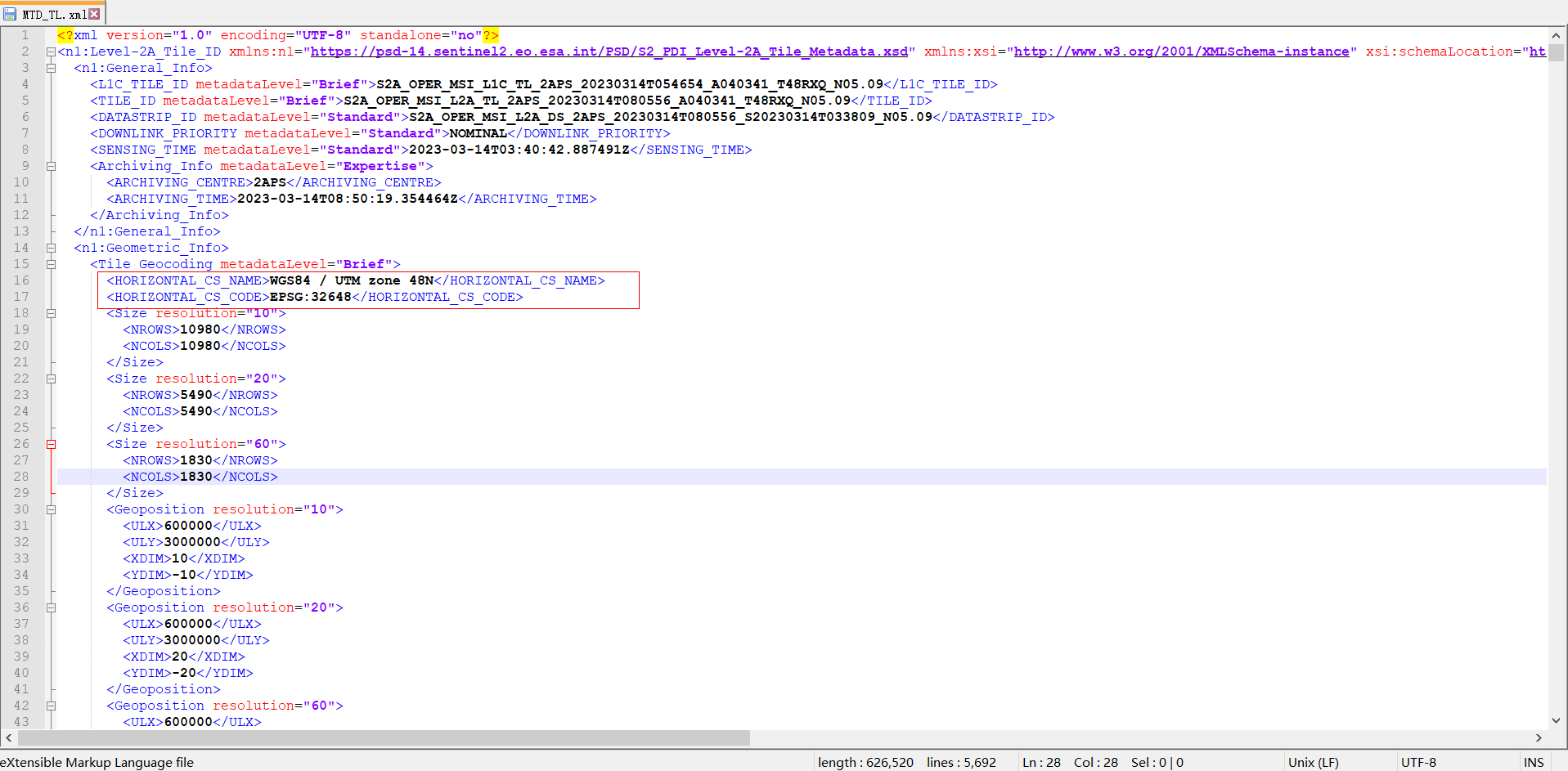This screenshot has height=771, width=1568.
Task: Click the L1C_TILE_ID value on line 4
Action: (x=630, y=84)
